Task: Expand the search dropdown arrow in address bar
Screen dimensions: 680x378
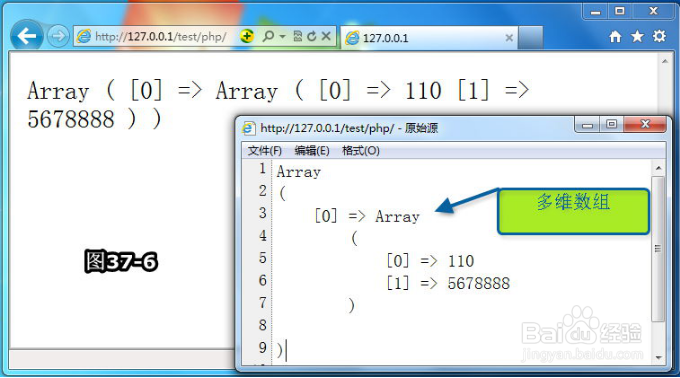Action: 282,36
